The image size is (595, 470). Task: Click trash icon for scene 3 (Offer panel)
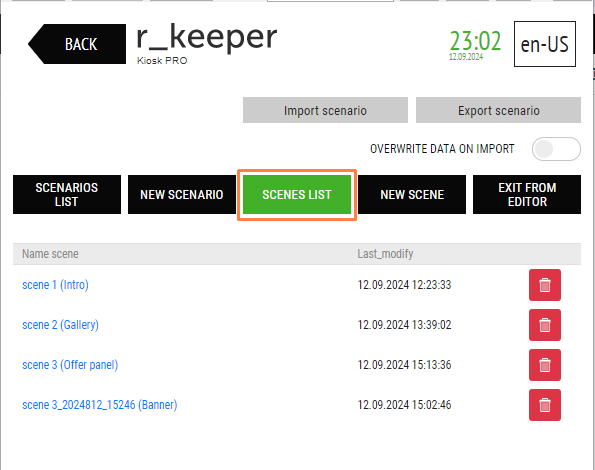click(x=545, y=365)
